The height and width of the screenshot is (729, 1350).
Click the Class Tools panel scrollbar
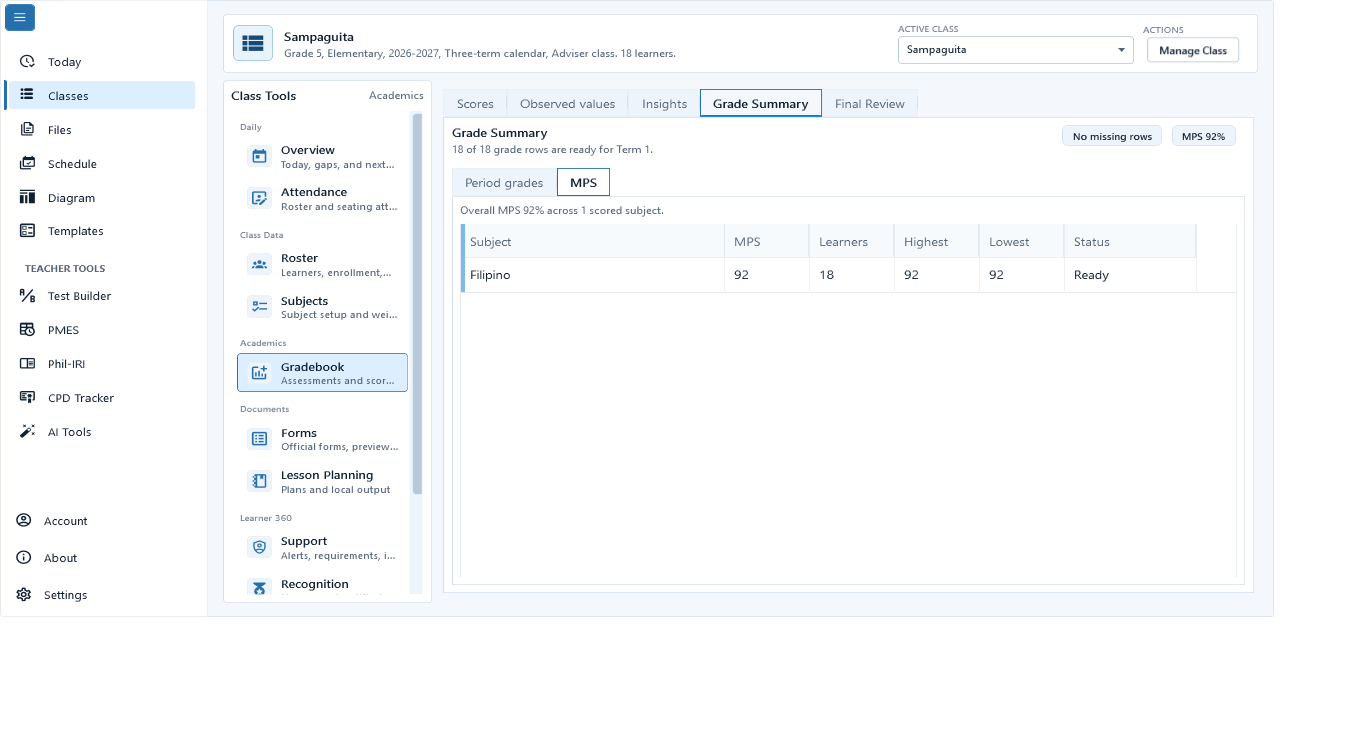click(417, 303)
